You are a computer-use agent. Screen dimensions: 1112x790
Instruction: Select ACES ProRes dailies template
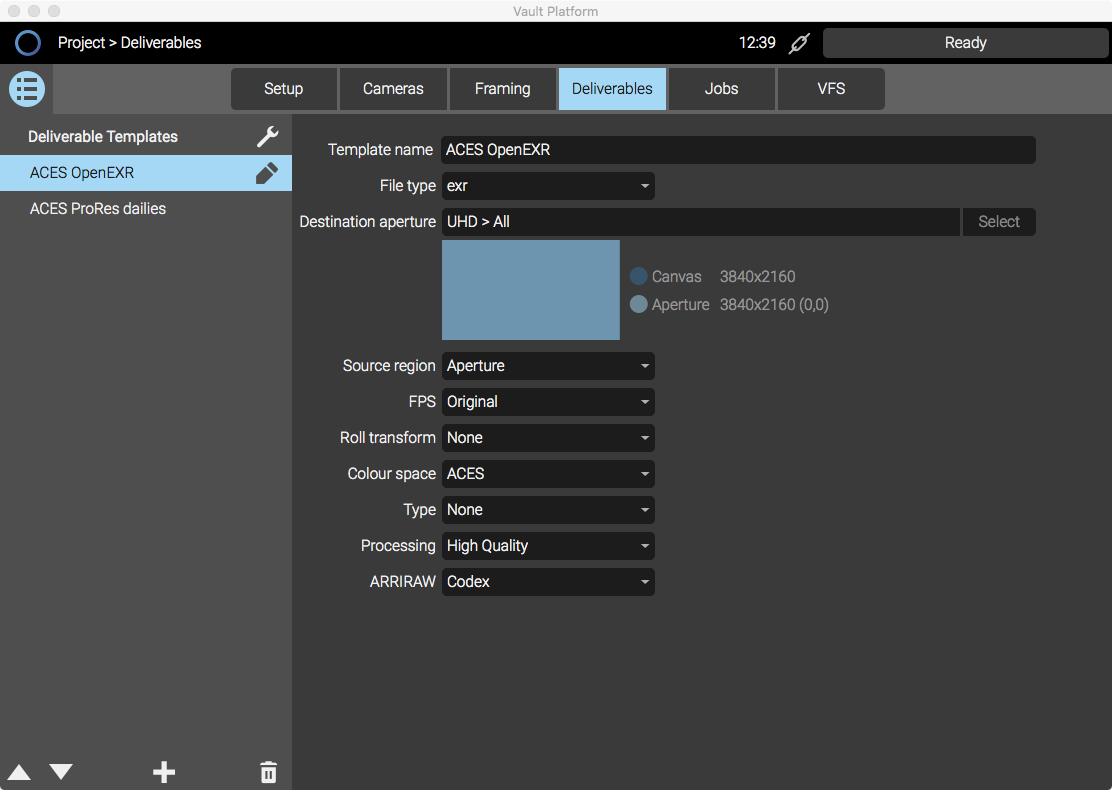(x=98, y=209)
